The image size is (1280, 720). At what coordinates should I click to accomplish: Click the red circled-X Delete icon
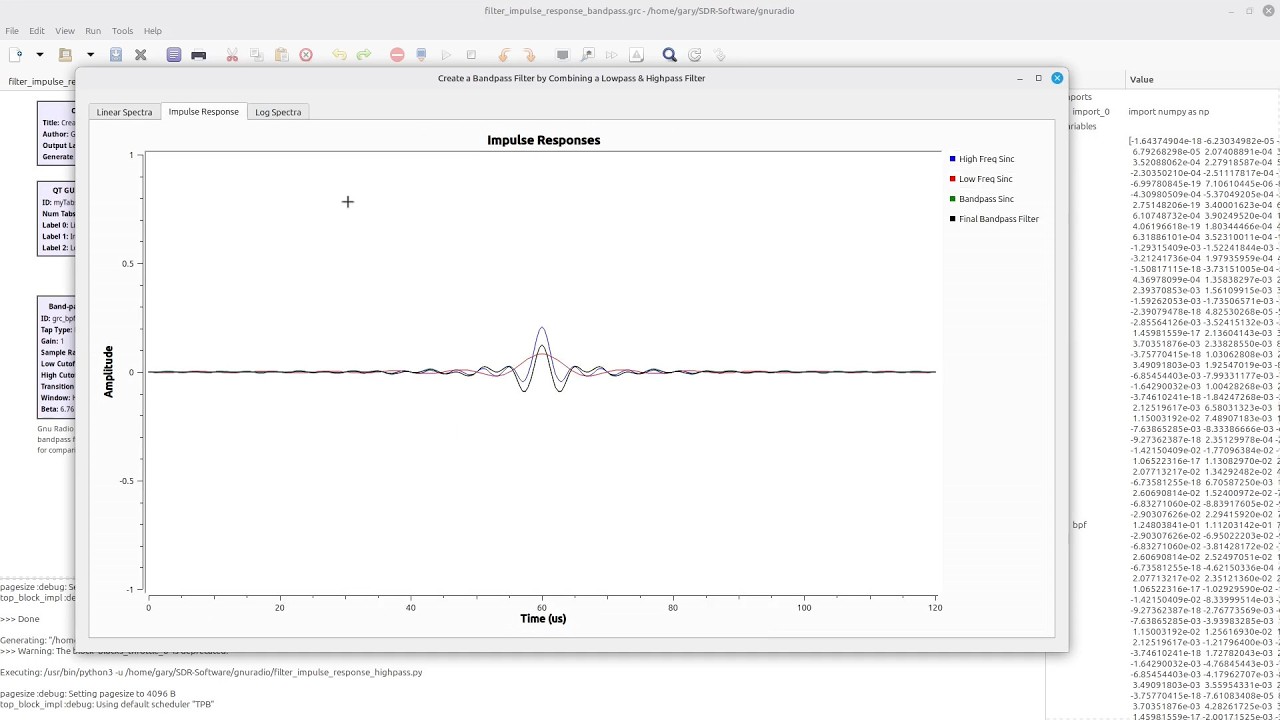306,55
